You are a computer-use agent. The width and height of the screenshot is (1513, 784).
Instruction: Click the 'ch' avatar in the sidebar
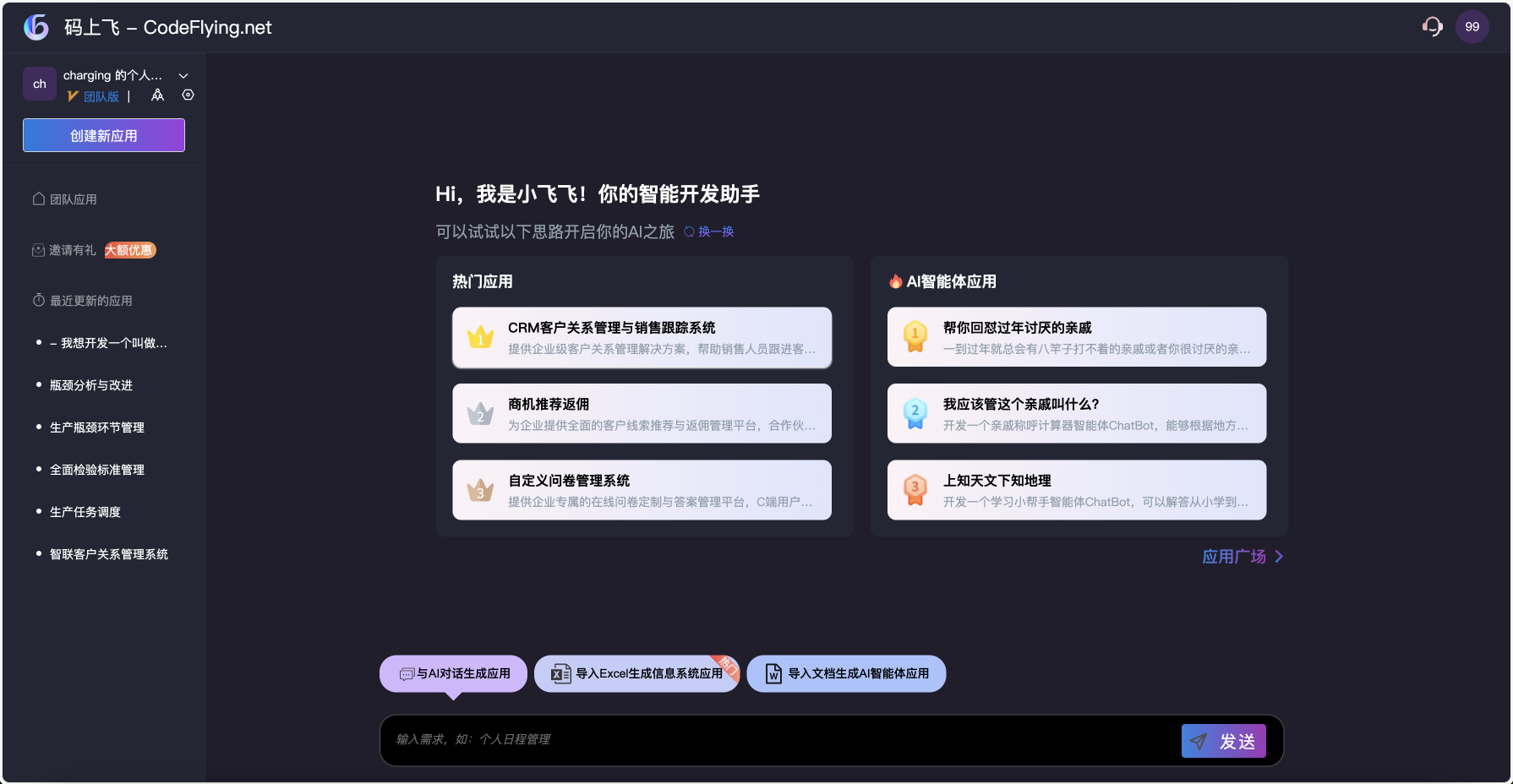(x=39, y=83)
